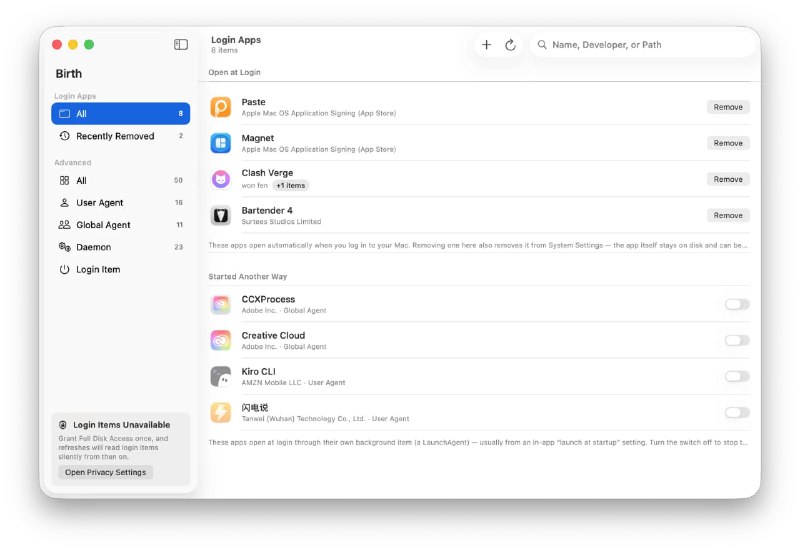The height and width of the screenshot is (550, 800).
Task: Select the Kiro CLI row name
Action: [x=258, y=371]
